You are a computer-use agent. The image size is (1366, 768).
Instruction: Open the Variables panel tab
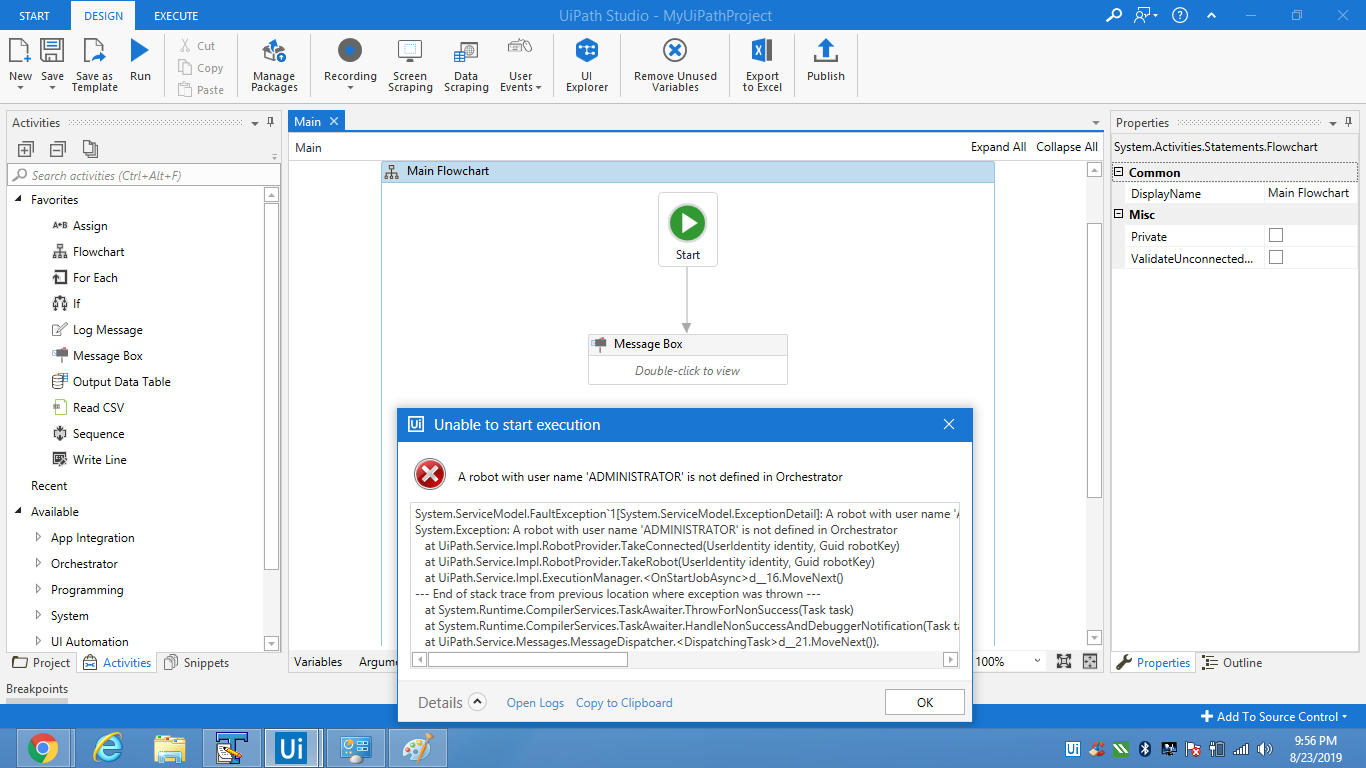(318, 662)
